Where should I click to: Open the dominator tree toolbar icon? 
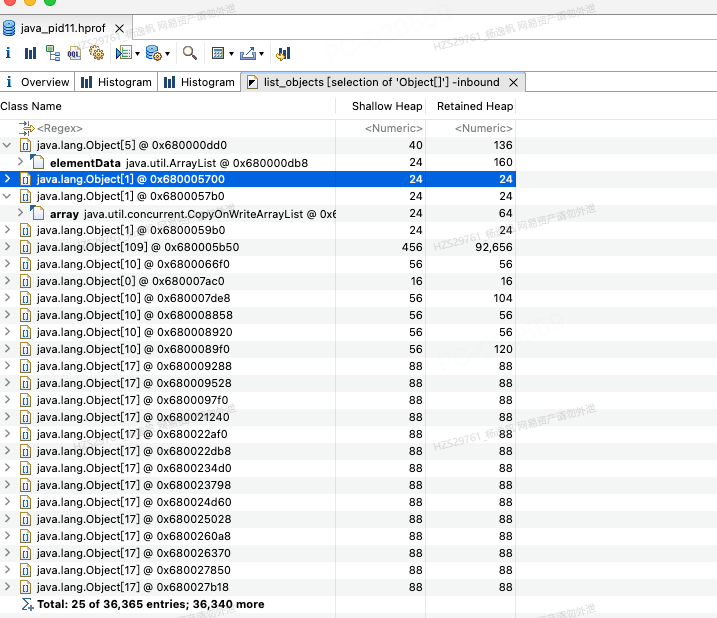coord(53,53)
